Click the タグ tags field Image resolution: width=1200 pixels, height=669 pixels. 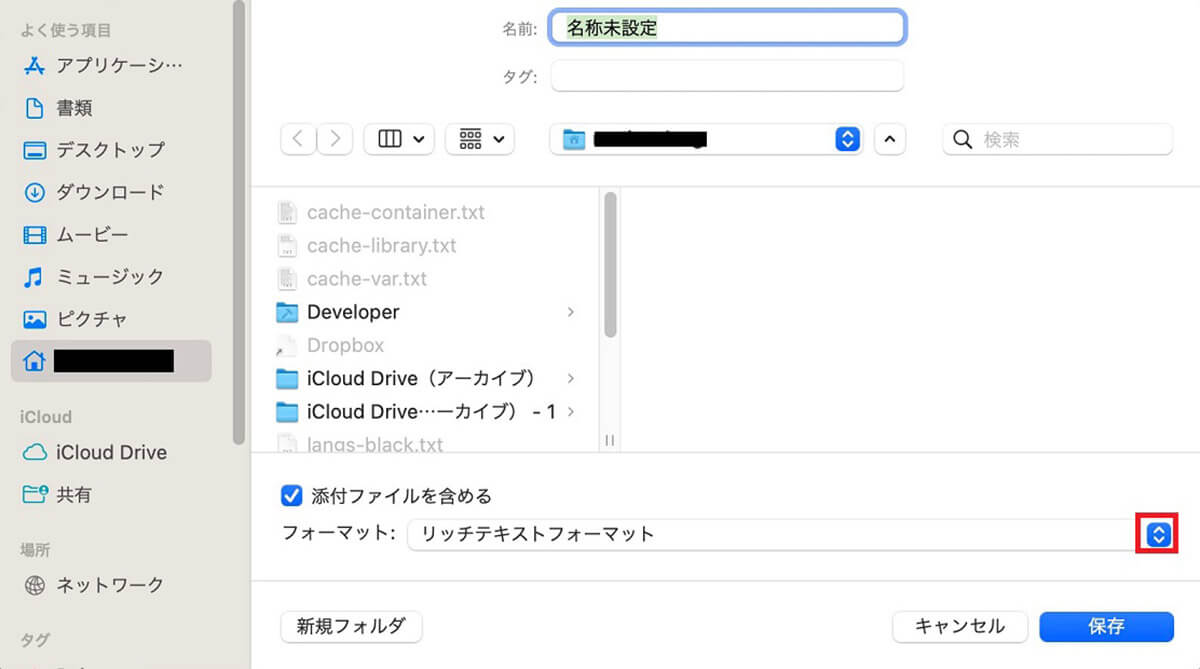tap(727, 76)
